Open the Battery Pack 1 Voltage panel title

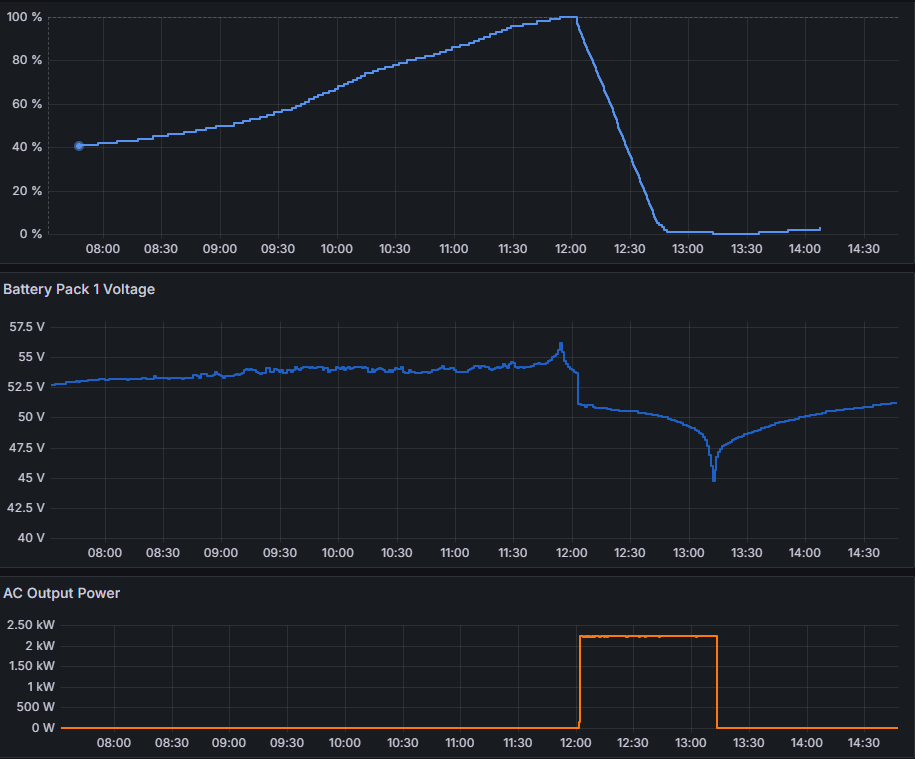click(x=79, y=289)
